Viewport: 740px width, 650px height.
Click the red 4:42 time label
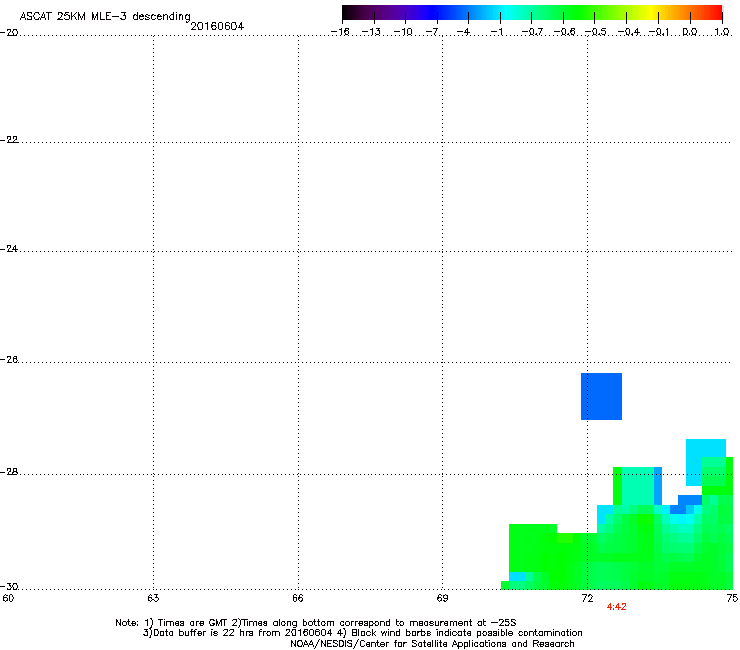pos(616,607)
